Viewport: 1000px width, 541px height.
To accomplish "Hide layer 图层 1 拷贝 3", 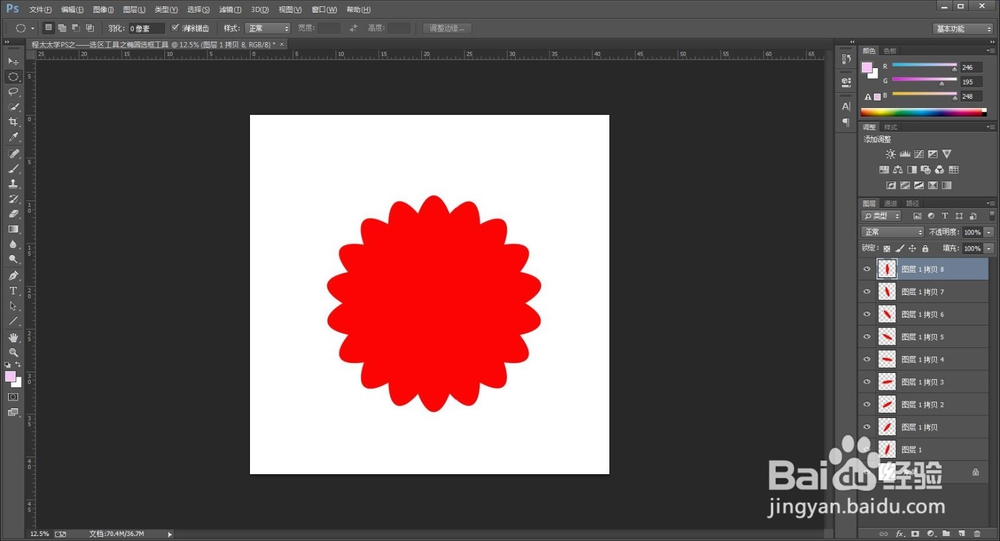I will pyautogui.click(x=867, y=382).
